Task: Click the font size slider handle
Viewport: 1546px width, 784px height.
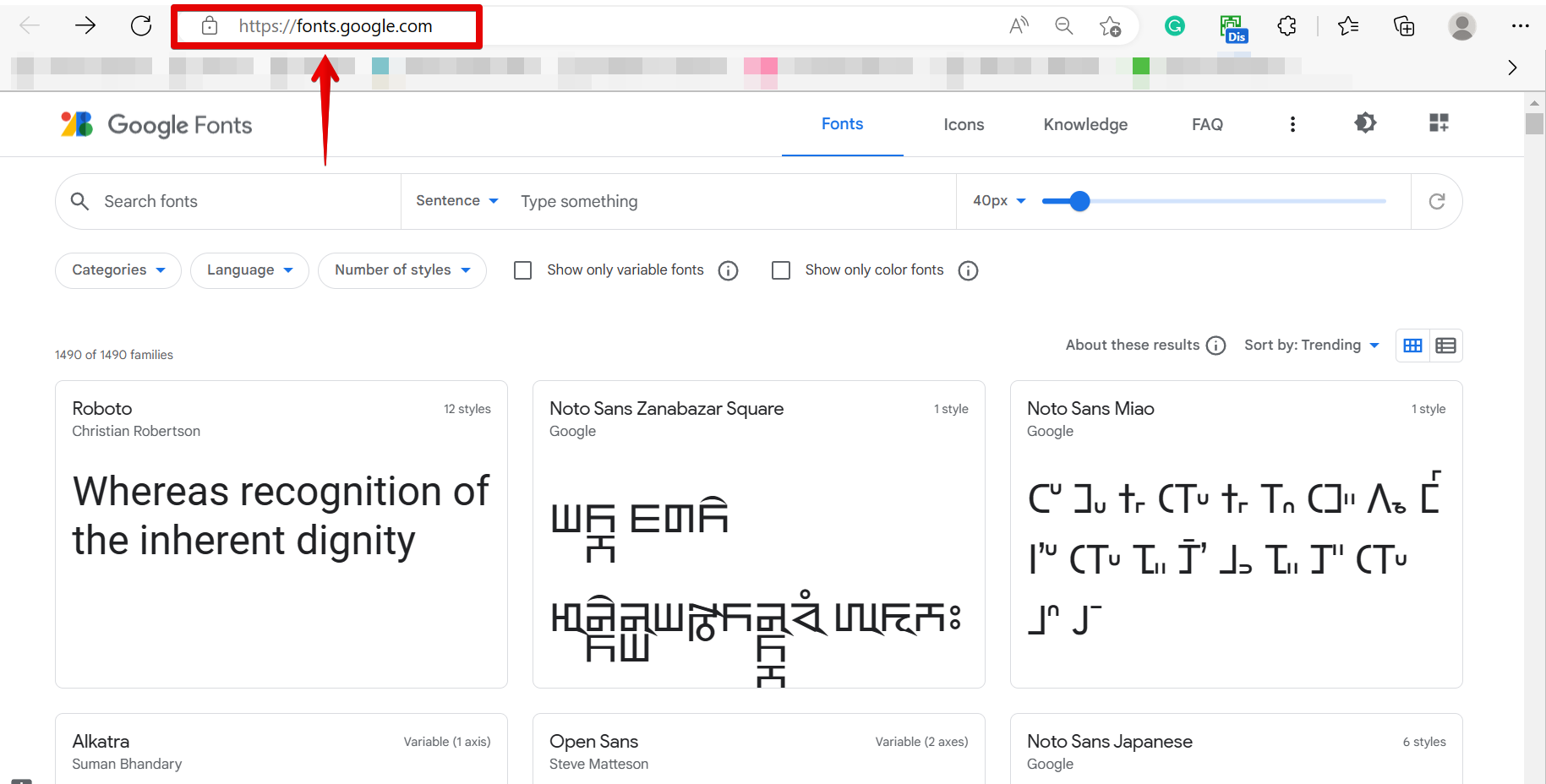Action: [1079, 201]
